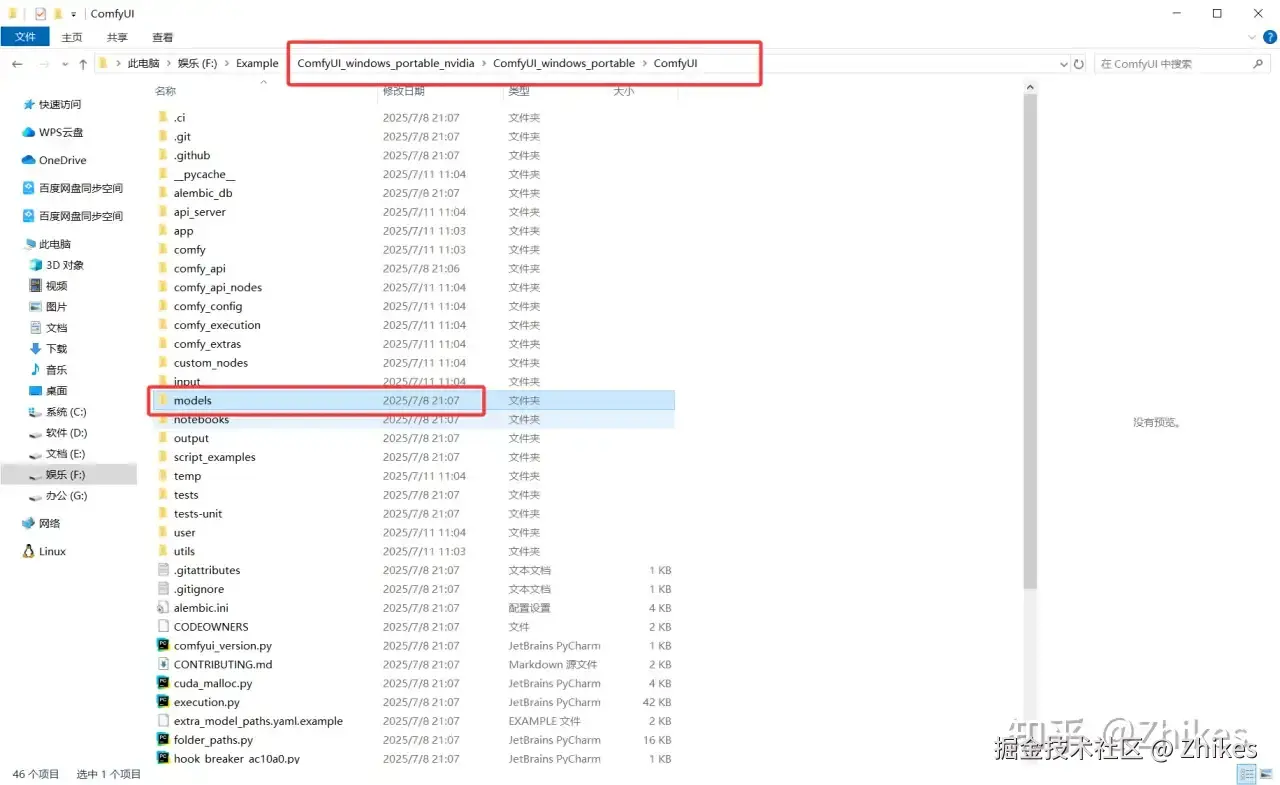Viewport: 1280px width, 785px height.
Task: Expand chevron after 此电脑 in address bar
Action: tap(168, 63)
